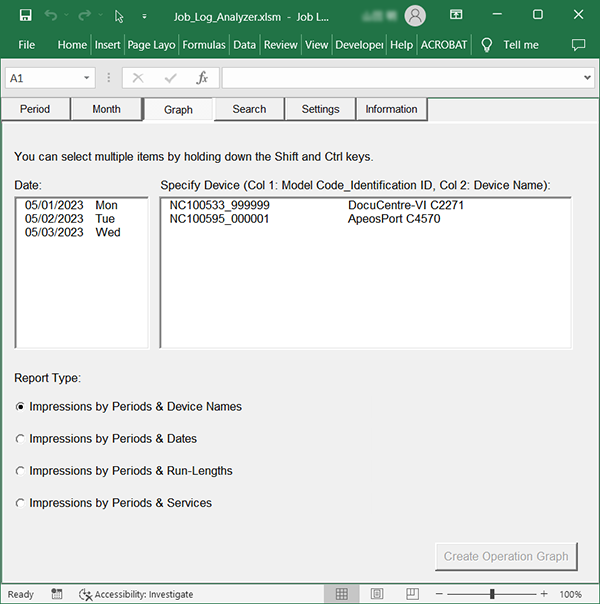
Task: Click inside the formula bar input
Action: click(402, 78)
